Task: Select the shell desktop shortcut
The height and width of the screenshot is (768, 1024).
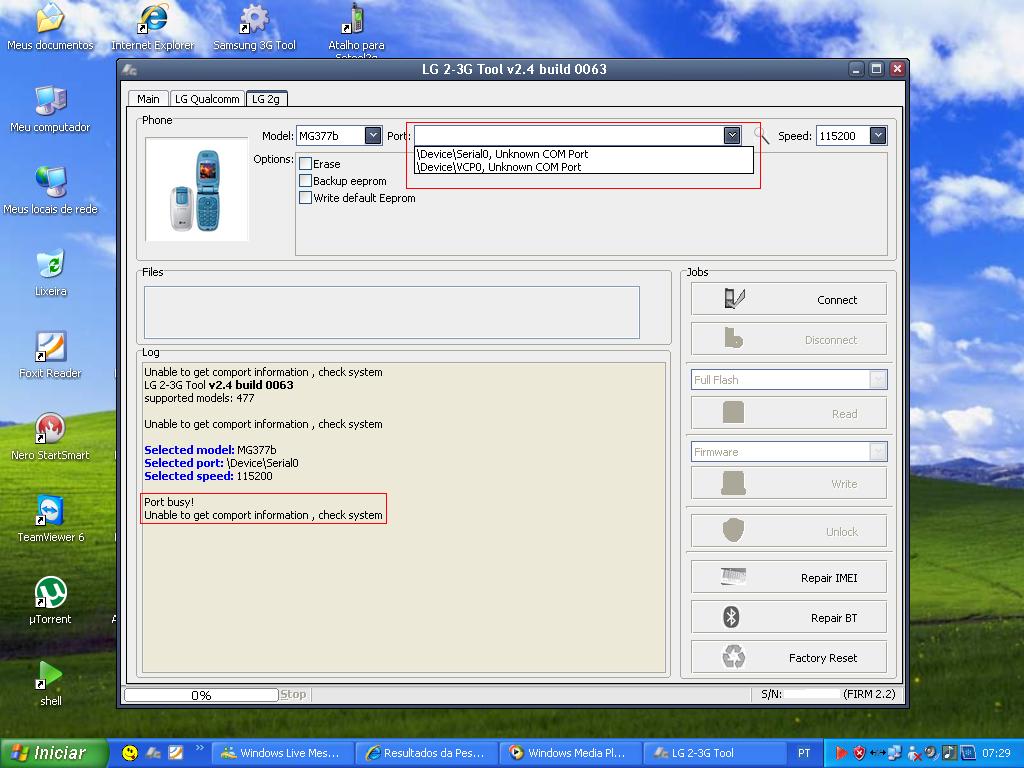Action: [x=50, y=683]
